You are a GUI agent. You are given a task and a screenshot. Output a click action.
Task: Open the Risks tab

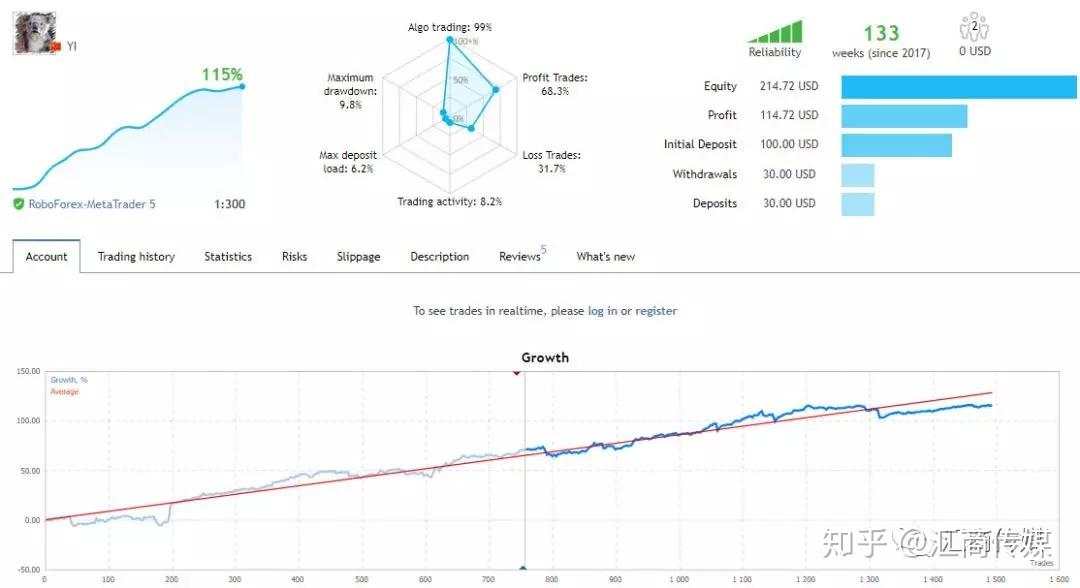click(294, 256)
